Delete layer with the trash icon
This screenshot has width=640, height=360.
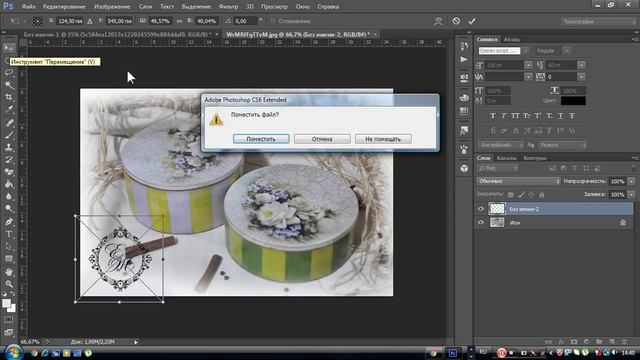pyautogui.click(x=624, y=342)
